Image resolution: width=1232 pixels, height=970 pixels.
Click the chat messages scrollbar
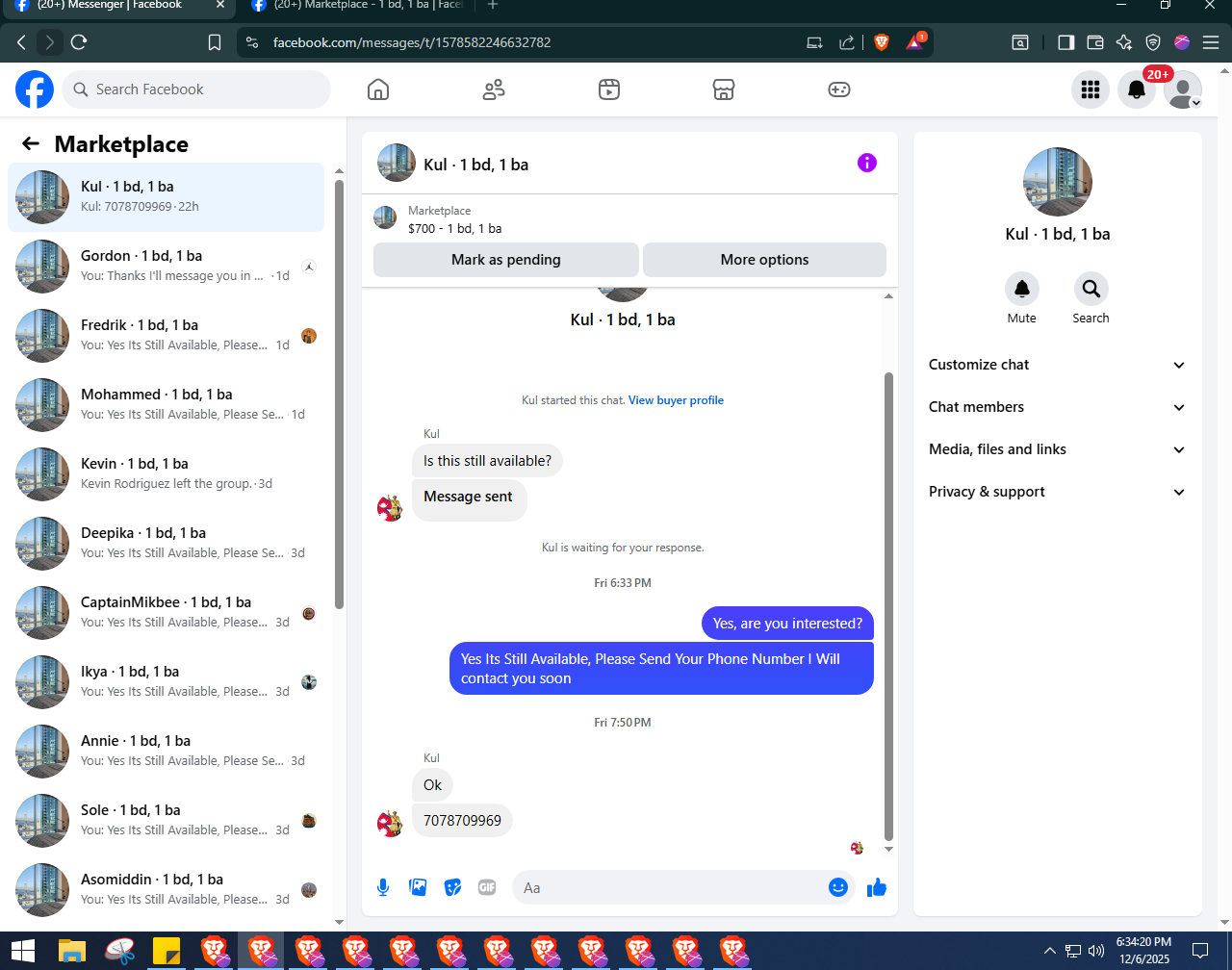coord(888,606)
